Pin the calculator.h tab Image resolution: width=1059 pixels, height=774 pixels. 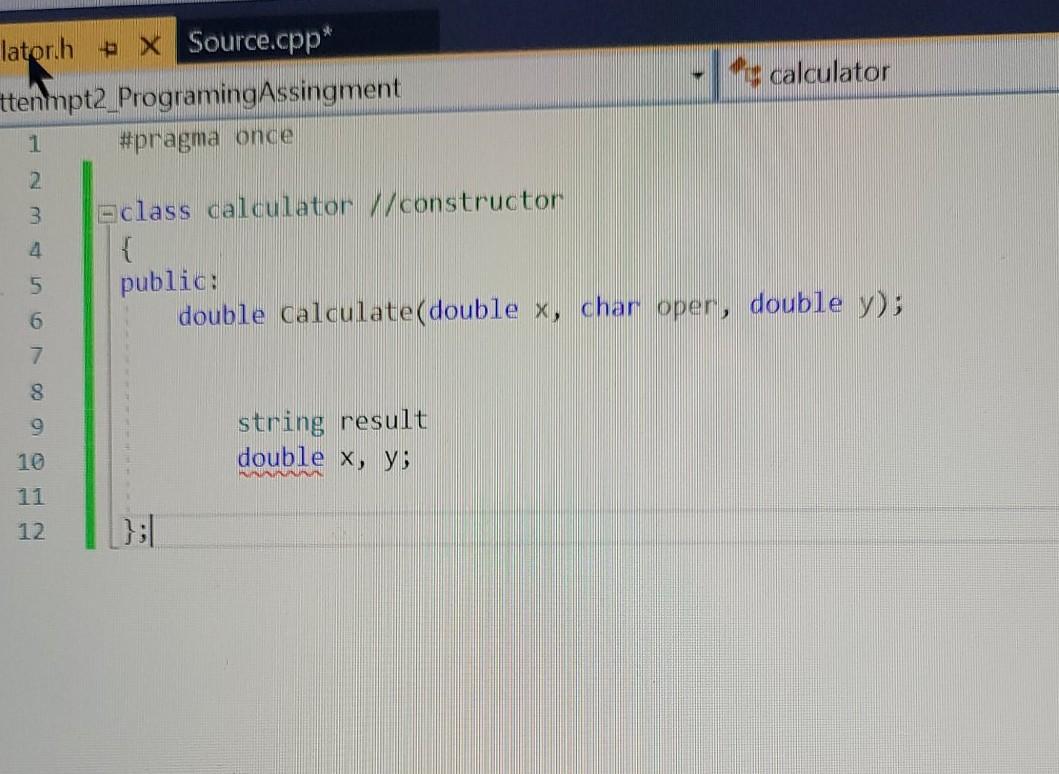(x=109, y=47)
